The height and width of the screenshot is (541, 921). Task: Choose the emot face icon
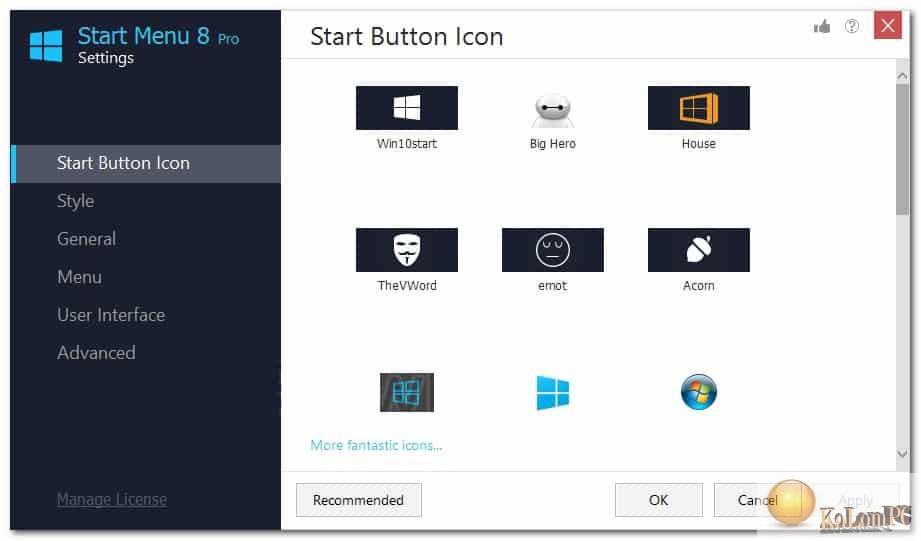552,250
